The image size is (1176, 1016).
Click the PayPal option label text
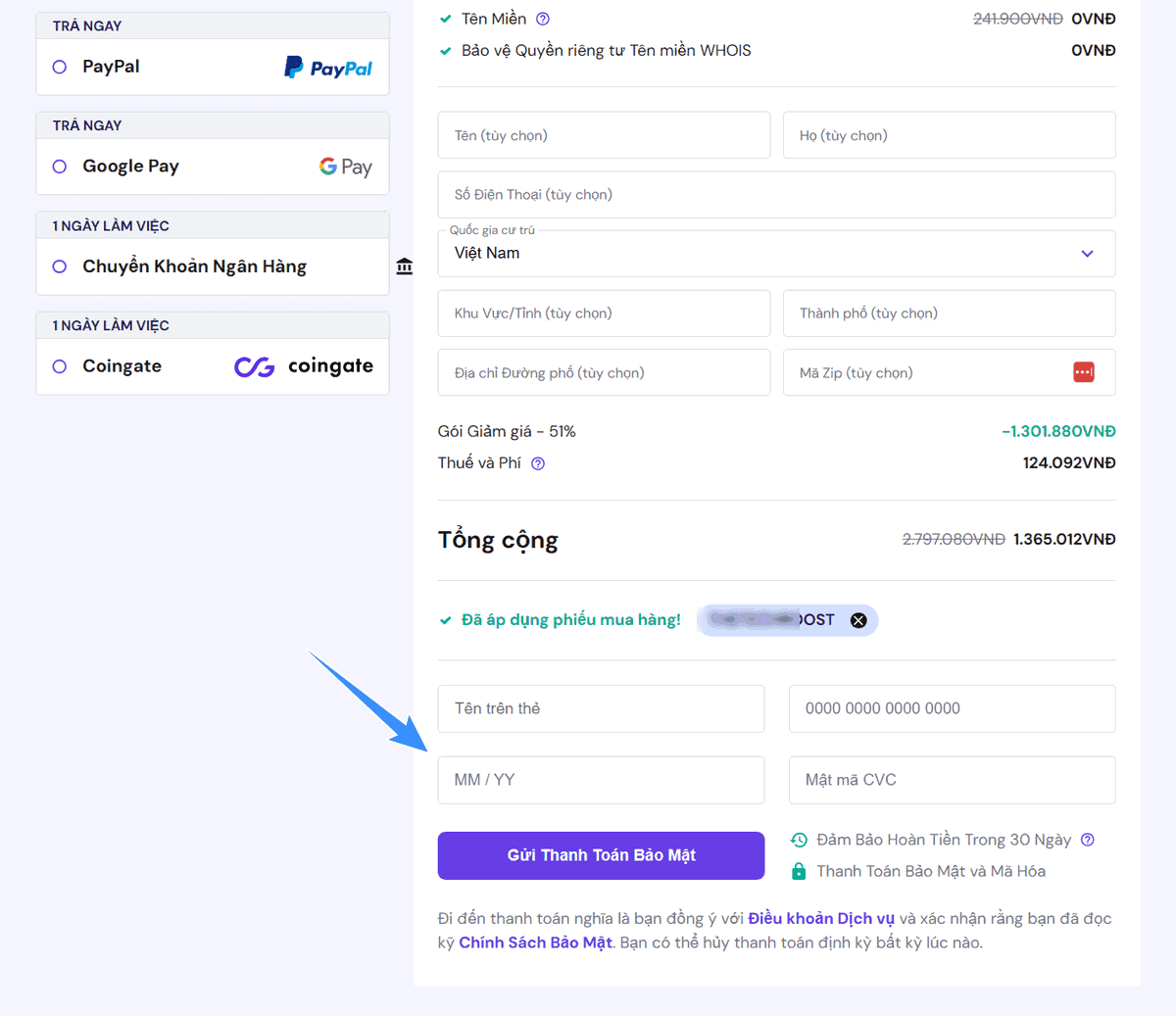point(111,67)
